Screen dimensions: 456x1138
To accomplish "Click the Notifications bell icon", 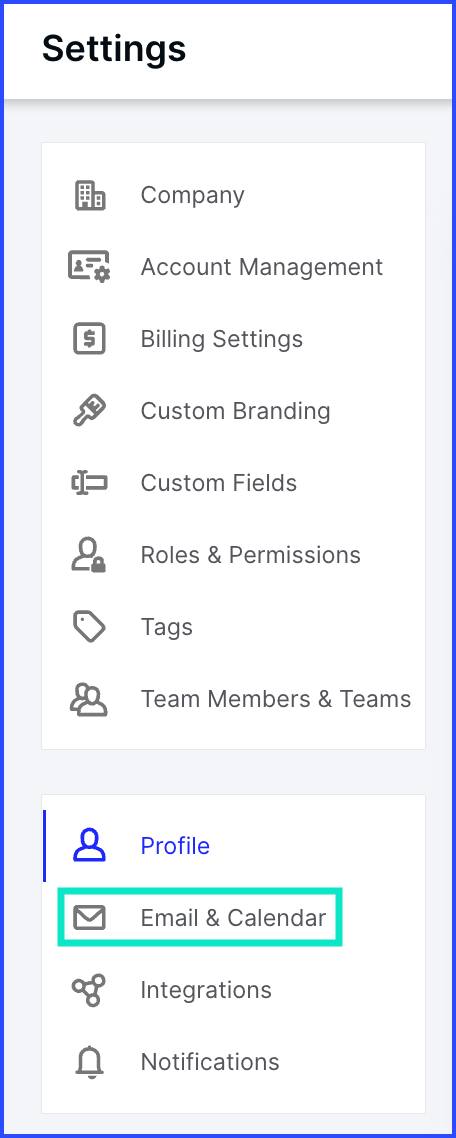I will (89, 1062).
